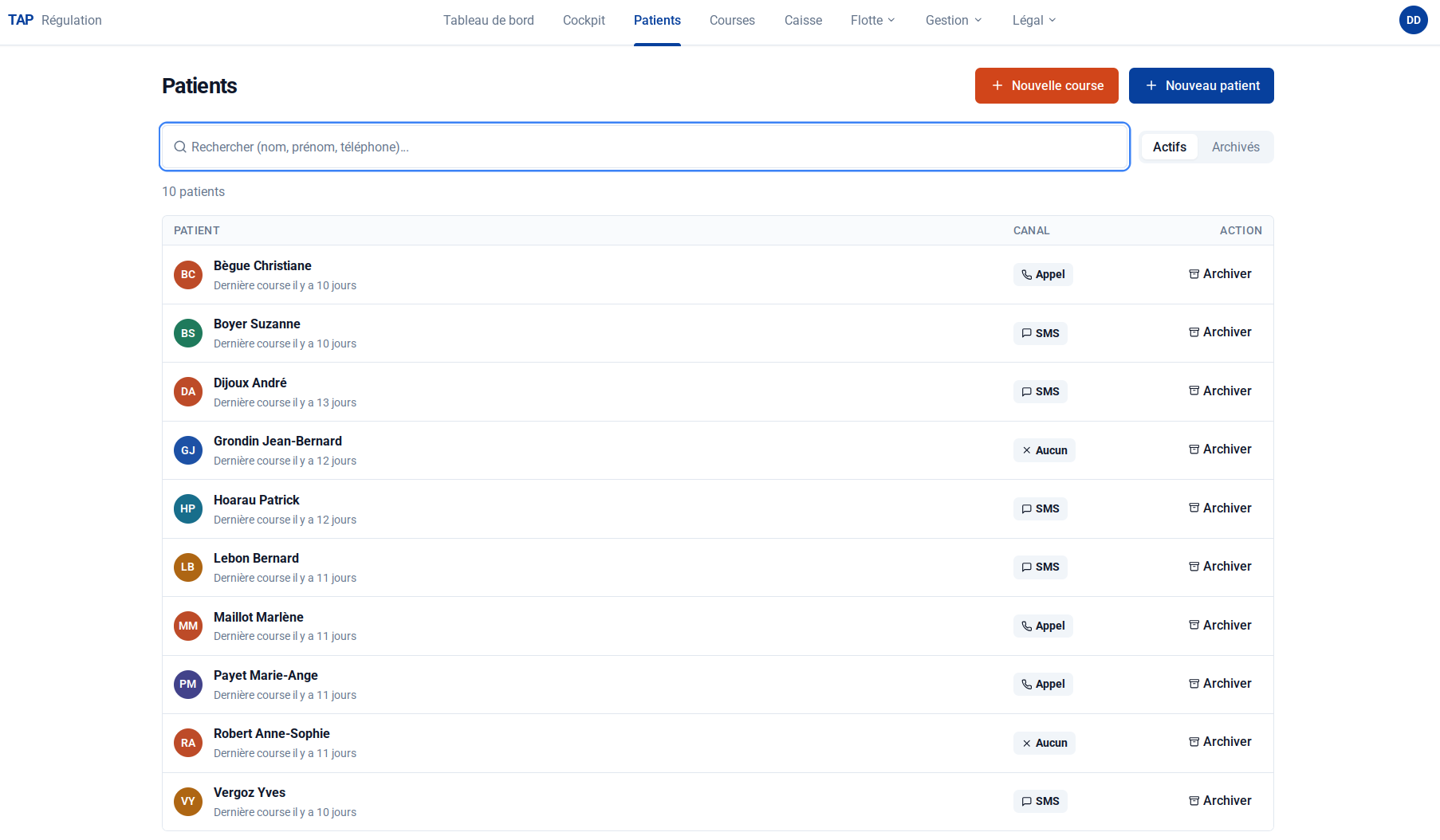
Task: Click the PM avatar for Payet Marie-Ange
Action: (188, 684)
